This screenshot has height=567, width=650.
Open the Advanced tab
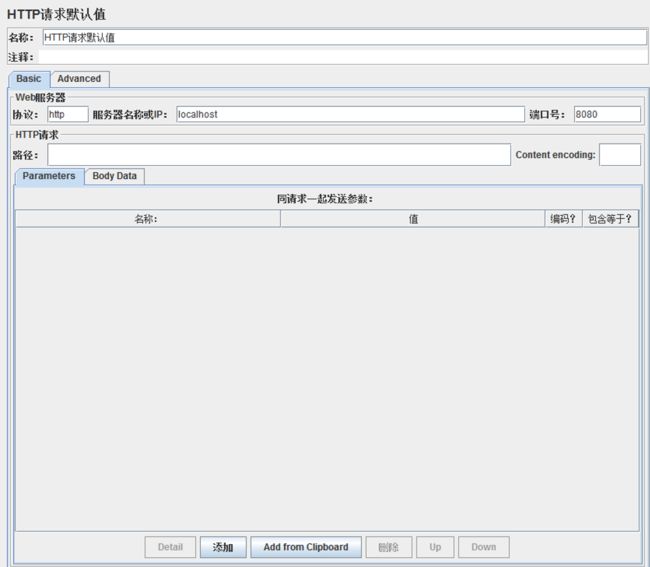click(80, 79)
